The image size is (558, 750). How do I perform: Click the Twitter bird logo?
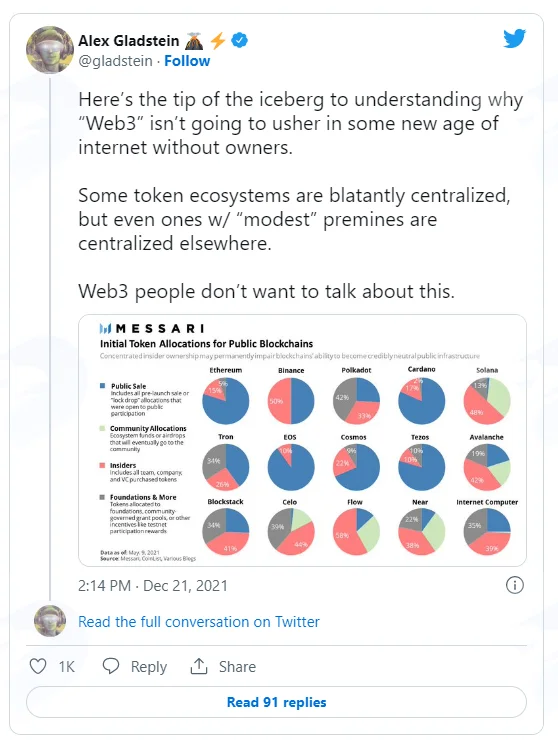[514, 39]
